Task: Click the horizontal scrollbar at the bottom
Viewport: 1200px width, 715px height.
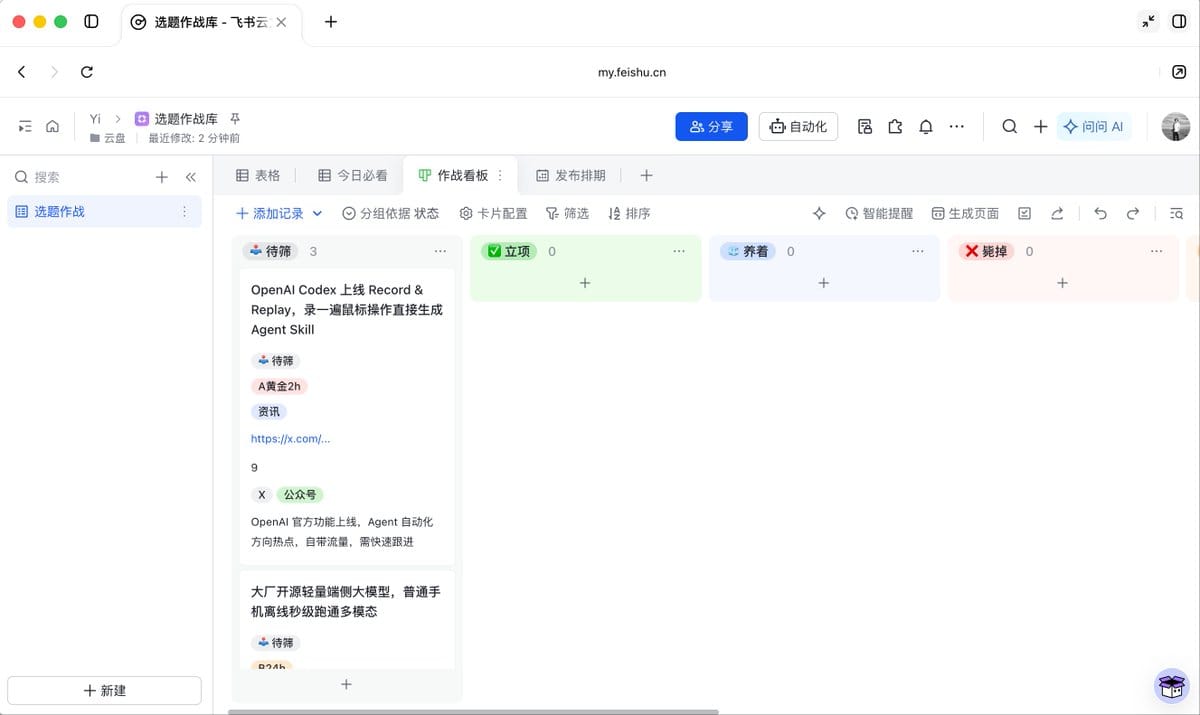Action: point(473,712)
